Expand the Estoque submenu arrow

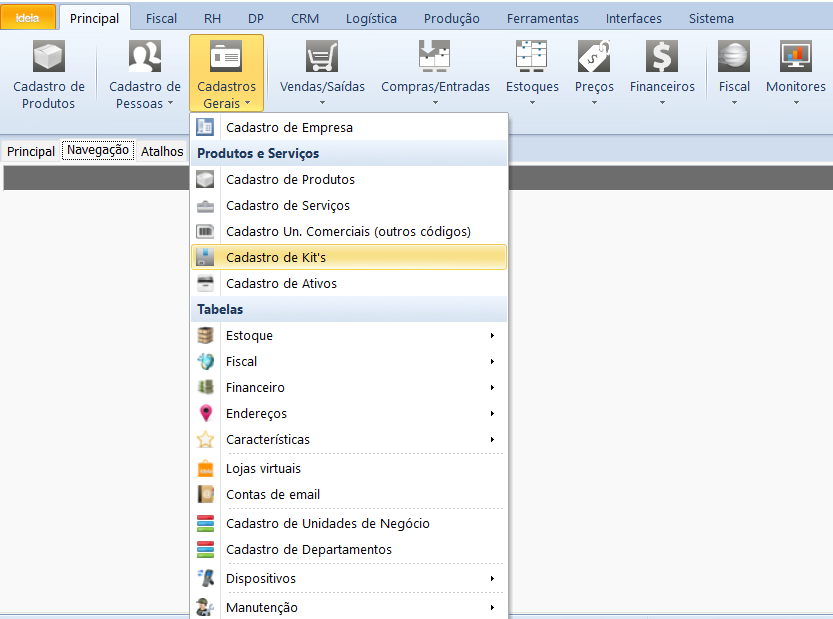492,336
